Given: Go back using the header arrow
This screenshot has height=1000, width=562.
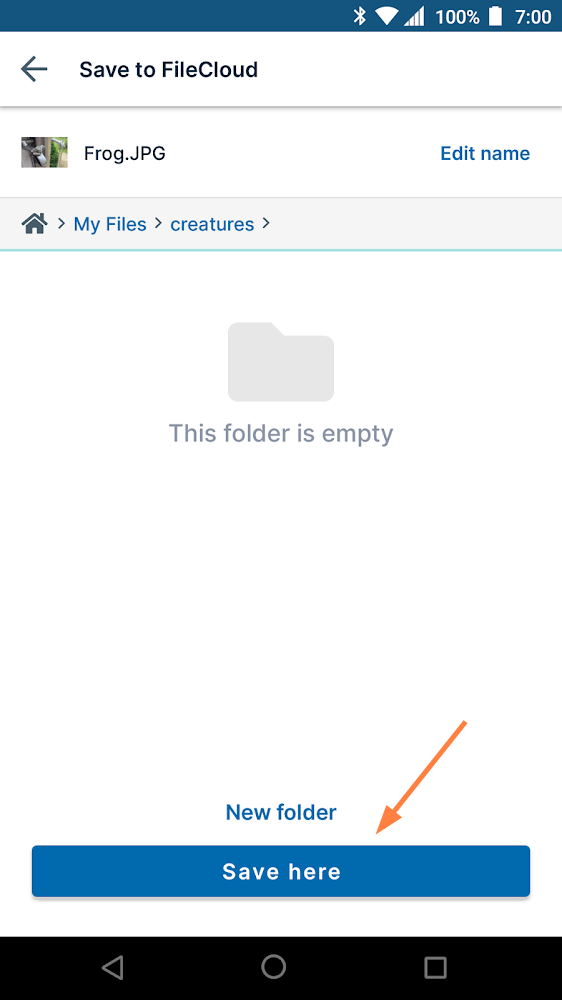Looking at the screenshot, I should (x=34, y=69).
